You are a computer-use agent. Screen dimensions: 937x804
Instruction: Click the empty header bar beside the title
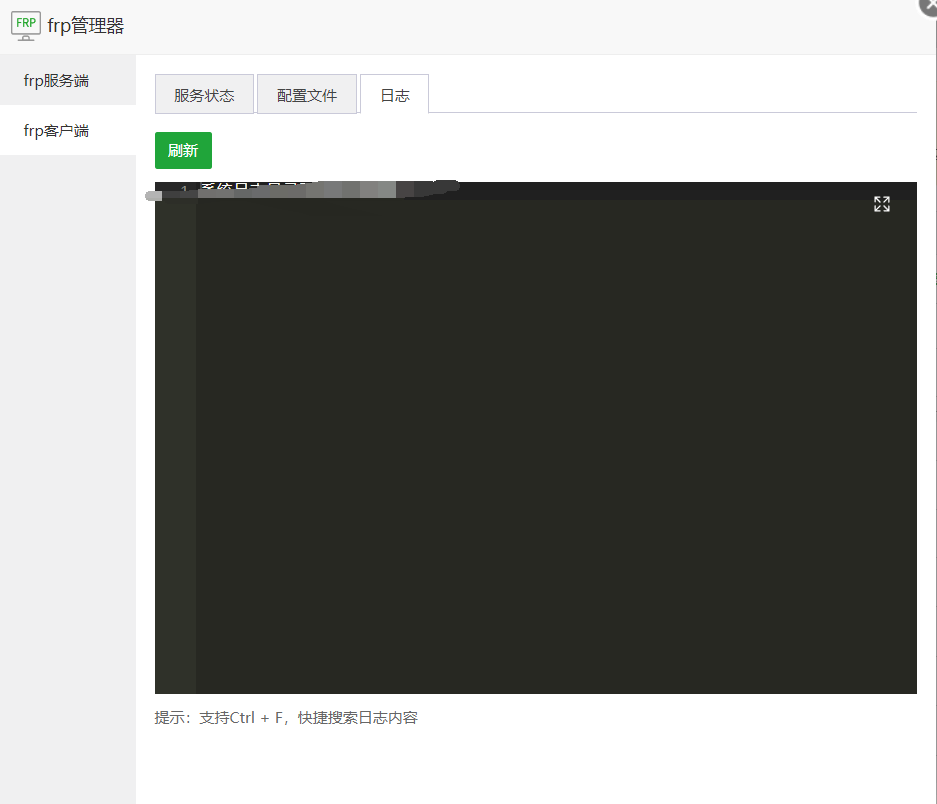500,27
